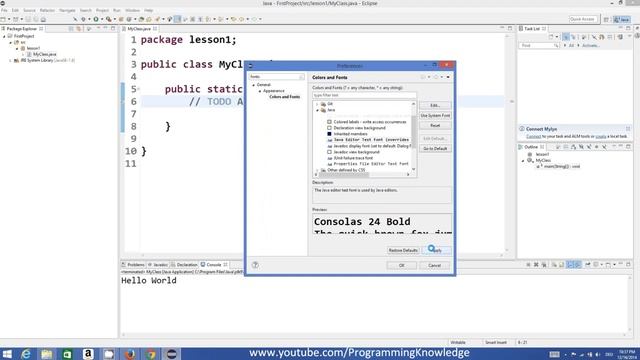Screen dimensions: 640x360
Task: Toggle Categorized view in Task List toolbar
Action: click(566, 37)
